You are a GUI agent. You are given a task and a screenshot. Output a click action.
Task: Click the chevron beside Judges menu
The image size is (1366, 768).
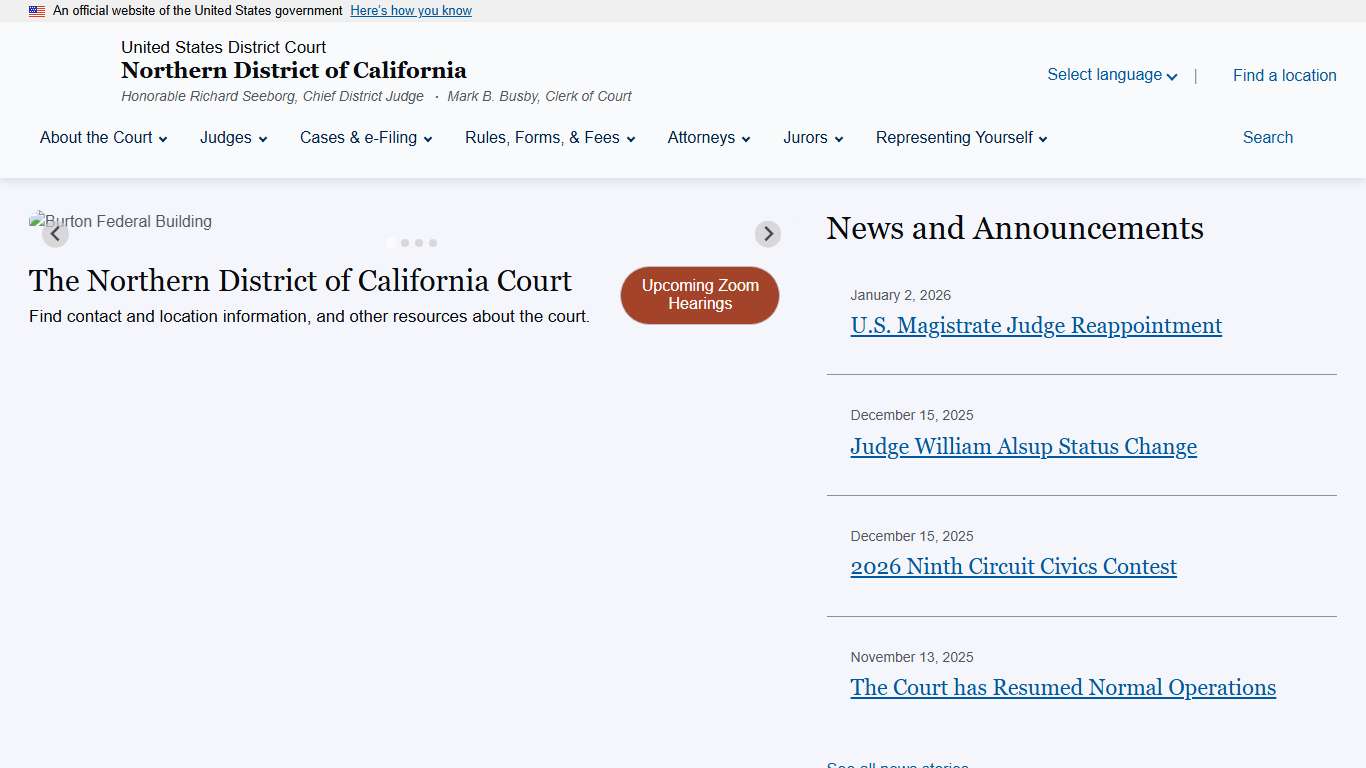pyautogui.click(x=263, y=139)
